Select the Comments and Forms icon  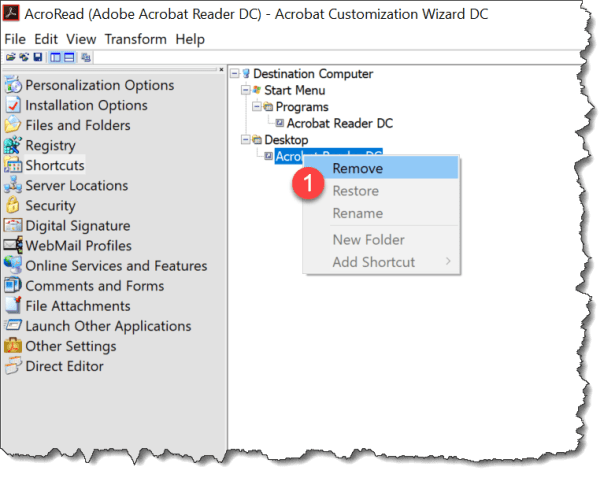[x=13, y=285]
